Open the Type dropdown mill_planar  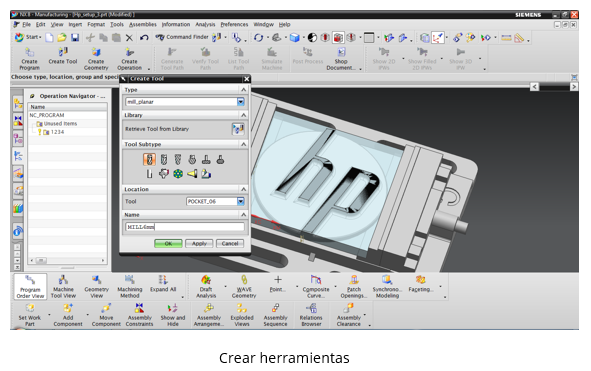point(240,102)
